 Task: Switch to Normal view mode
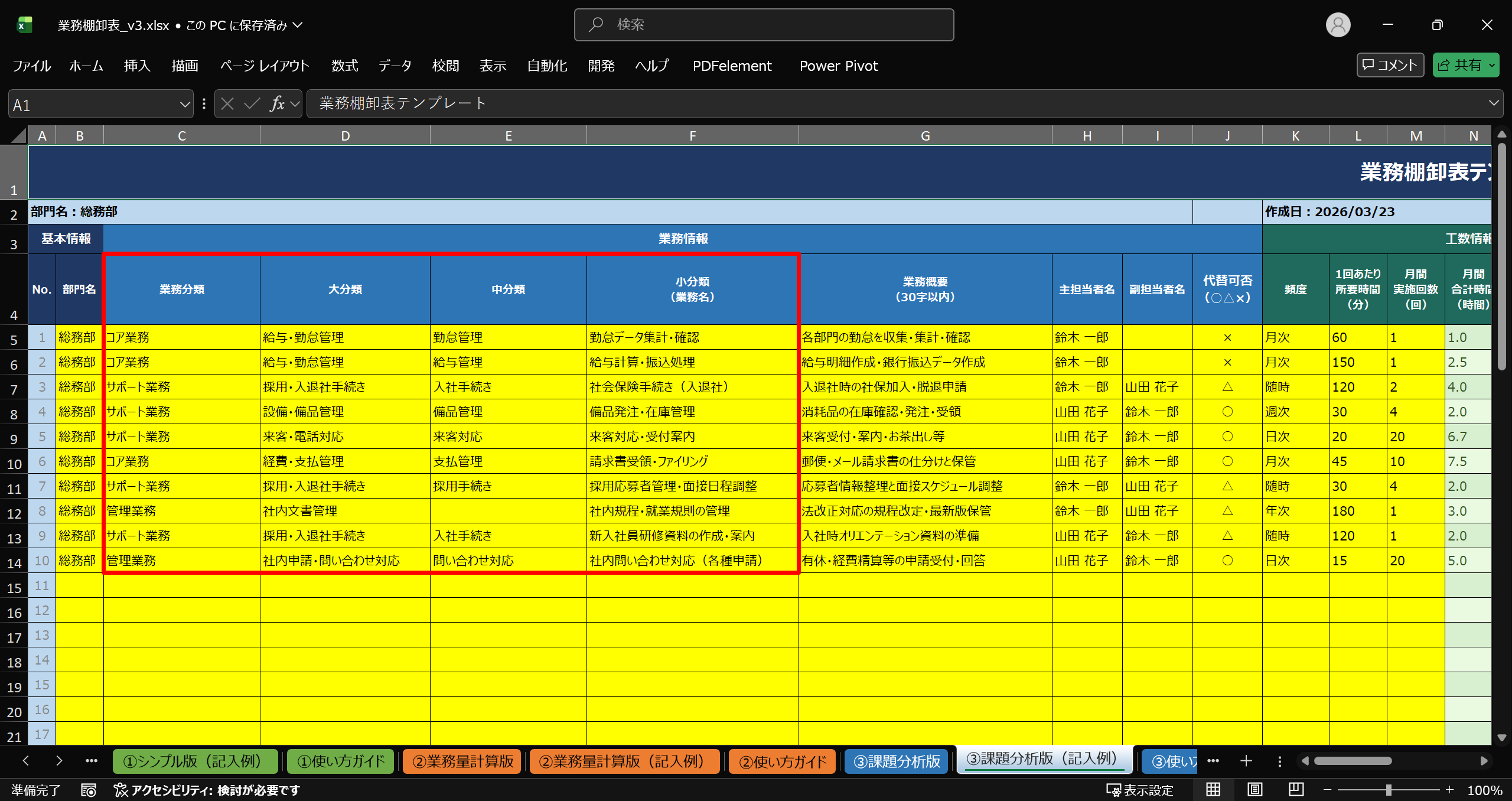[x=1213, y=790]
